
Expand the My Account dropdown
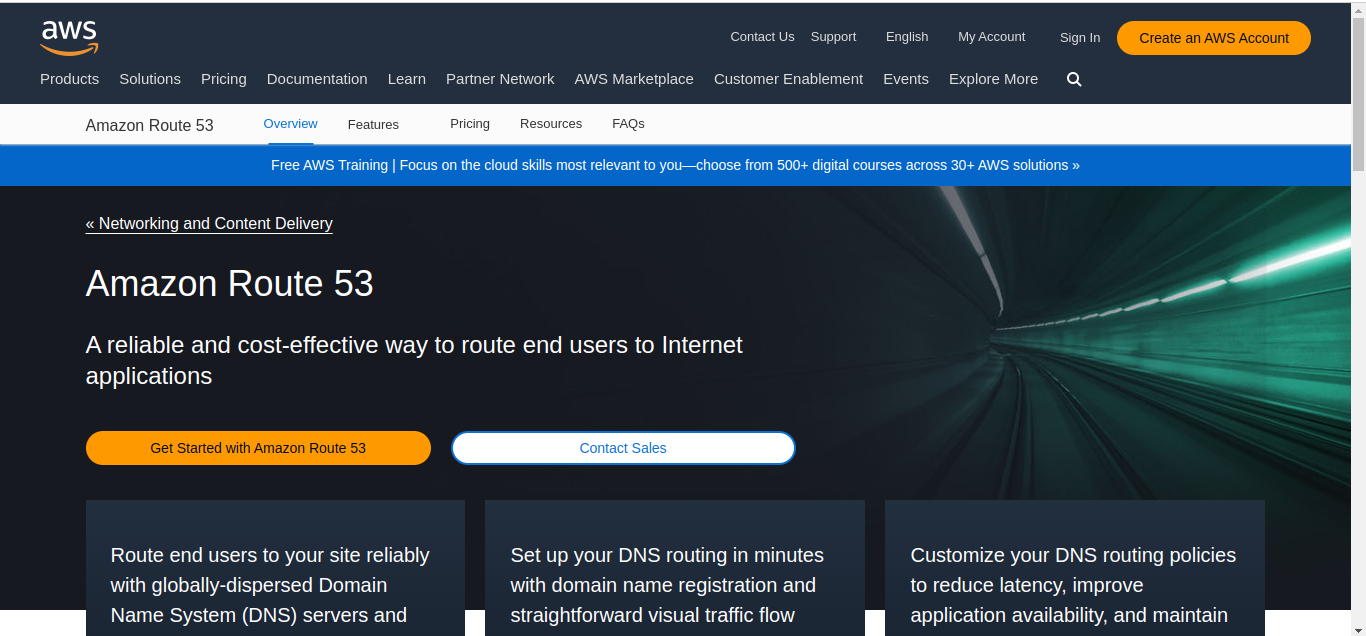[x=991, y=37]
